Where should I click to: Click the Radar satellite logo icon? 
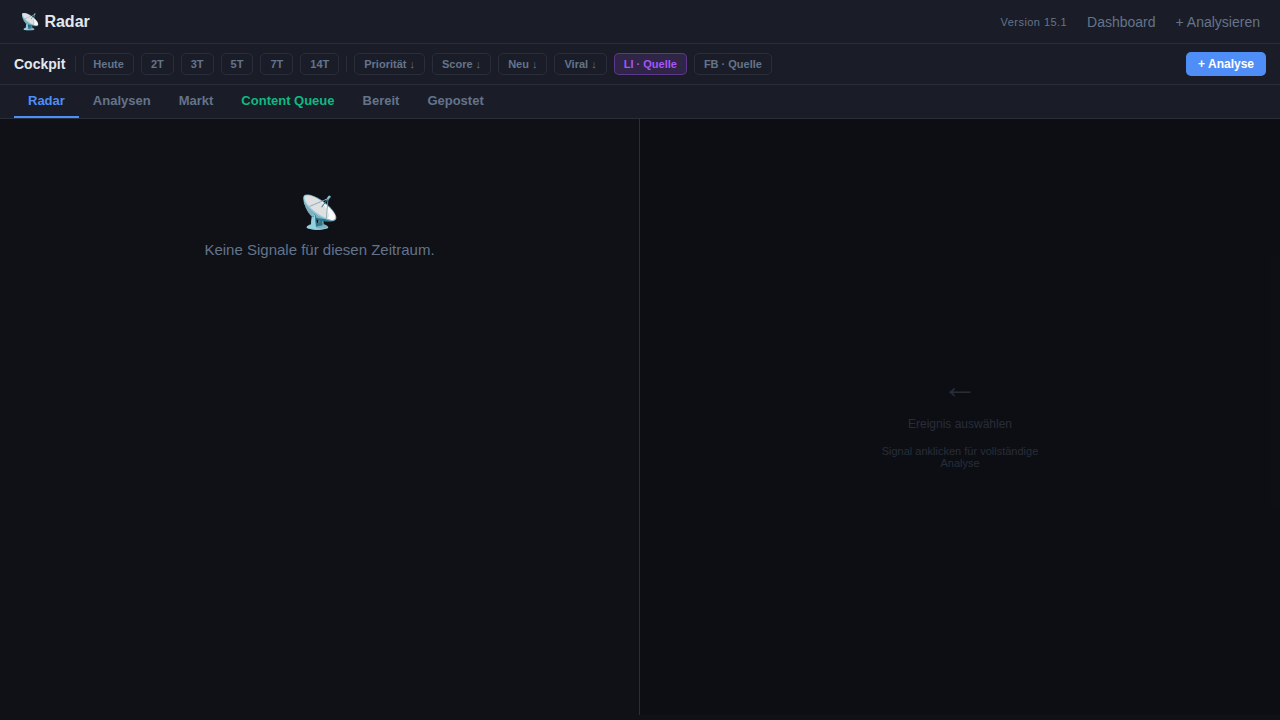coord(29,22)
